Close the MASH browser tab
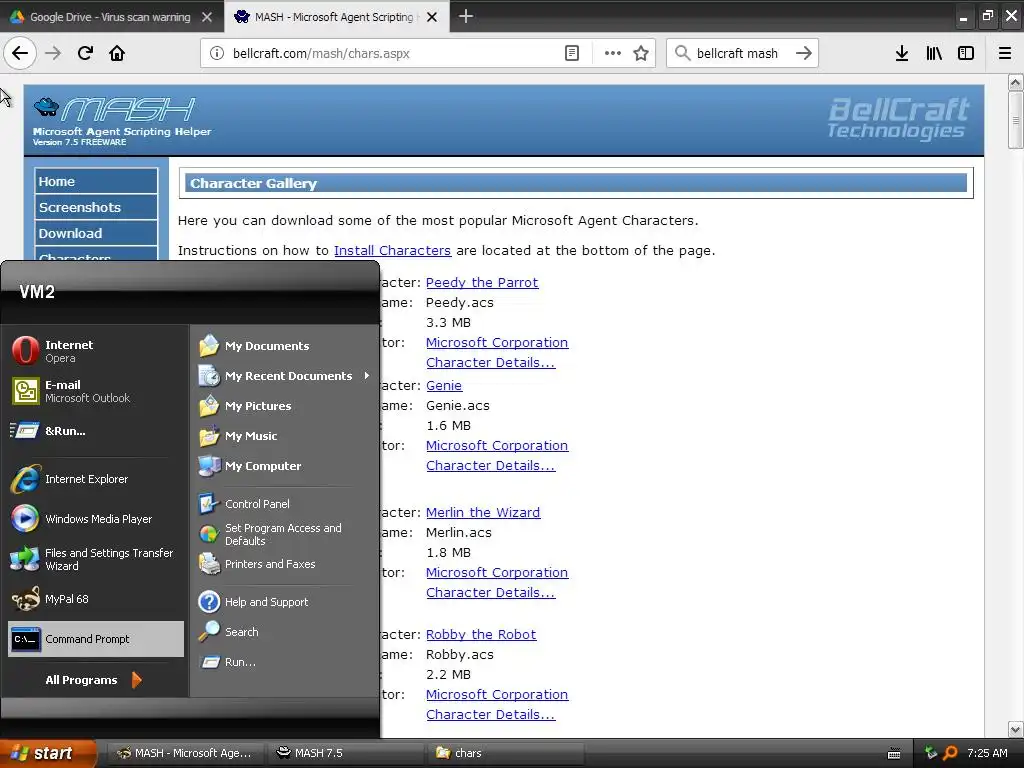The image size is (1024, 768). (x=432, y=17)
